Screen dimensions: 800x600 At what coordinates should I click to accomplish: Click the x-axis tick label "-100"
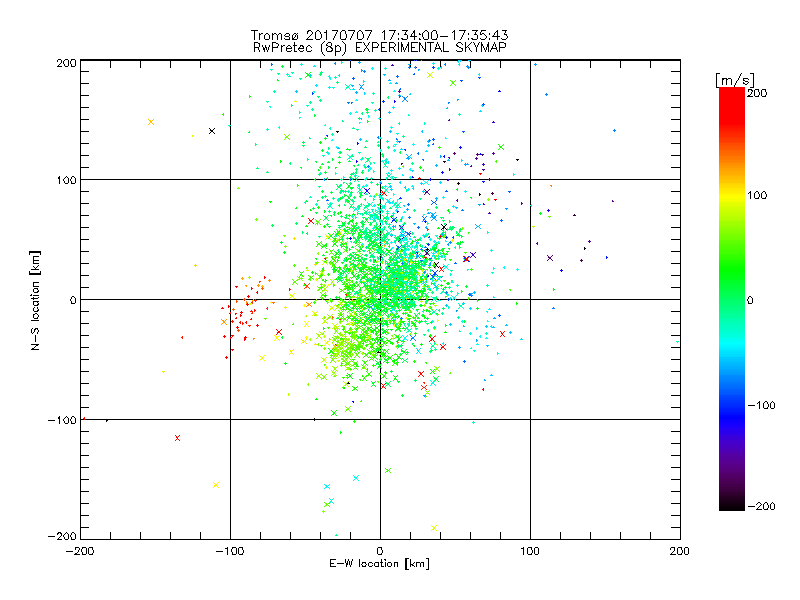click(x=230, y=551)
